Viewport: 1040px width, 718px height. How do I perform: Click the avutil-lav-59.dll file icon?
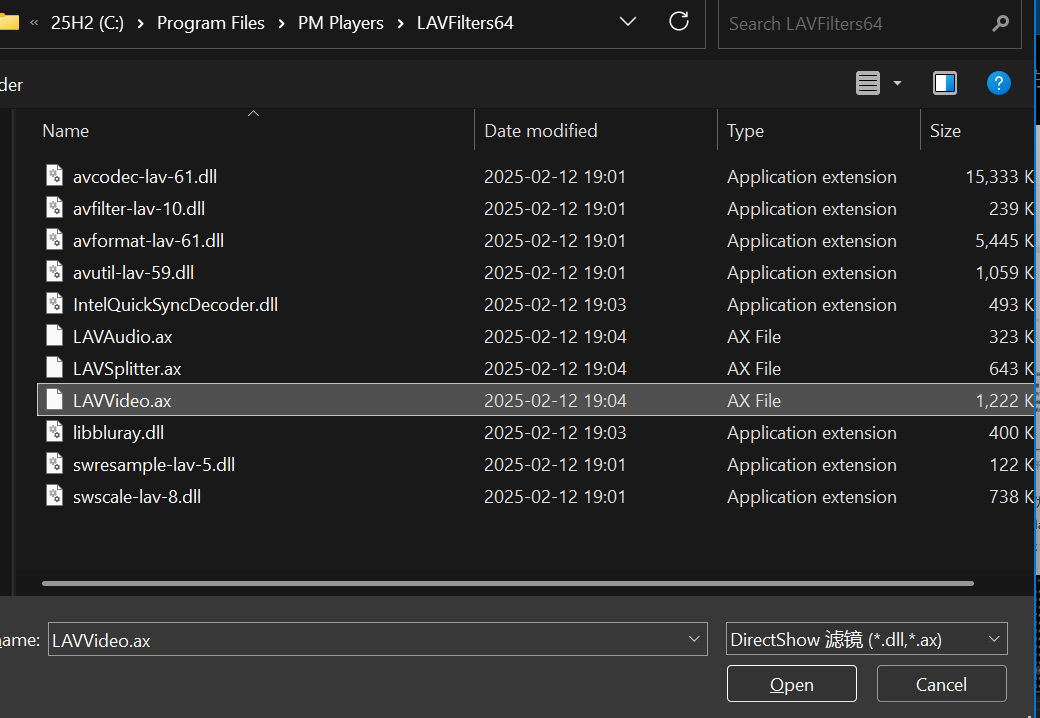54,272
